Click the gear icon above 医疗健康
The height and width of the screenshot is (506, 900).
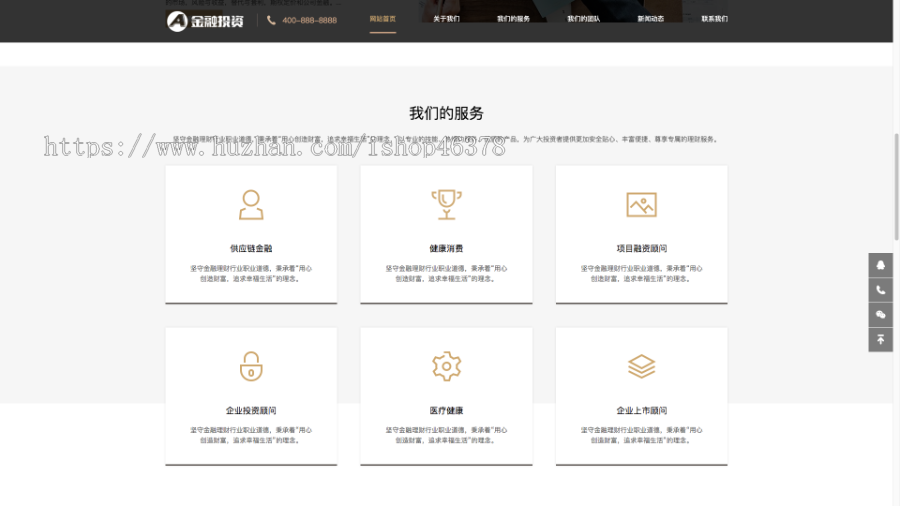(x=447, y=367)
